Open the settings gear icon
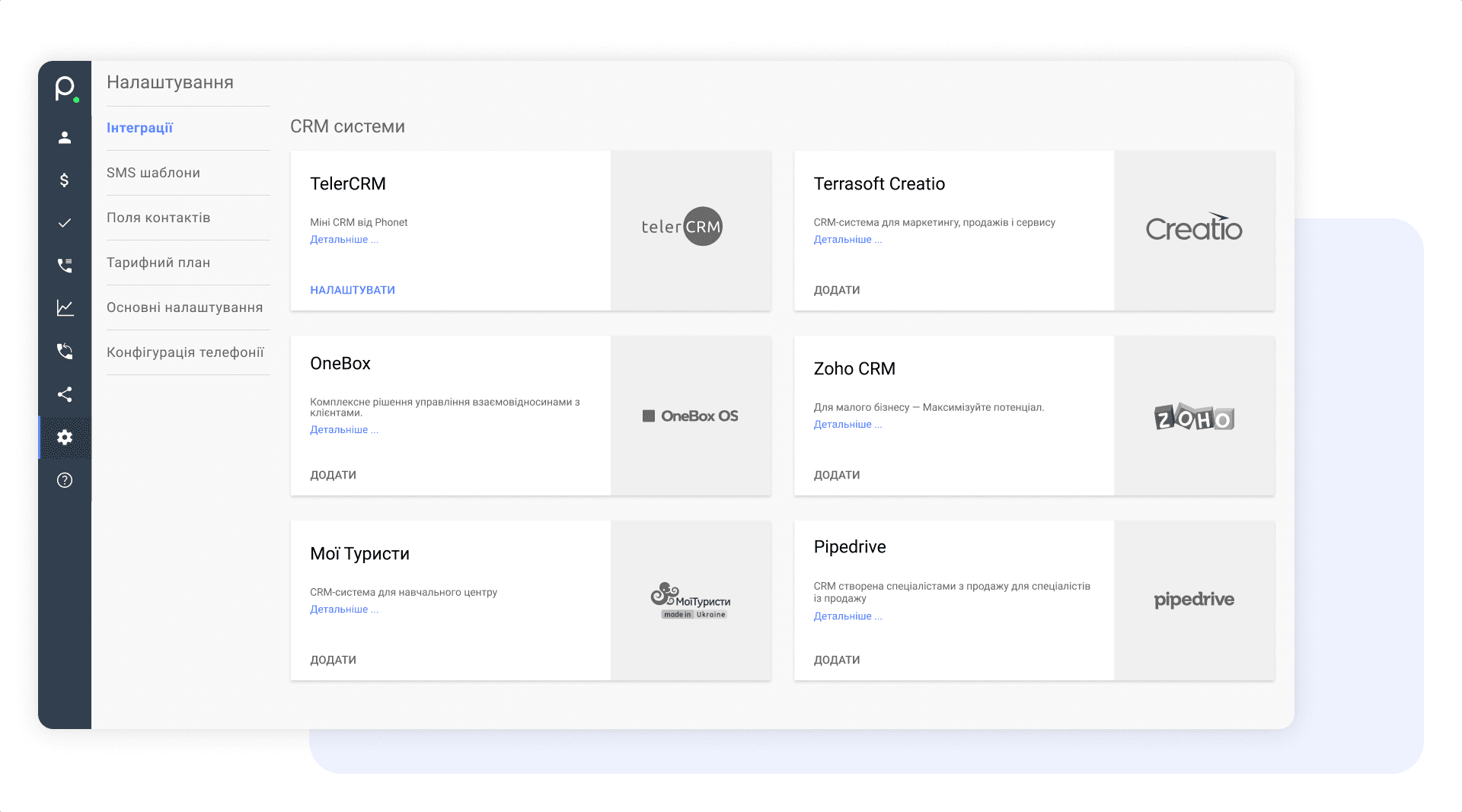The height and width of the screenshot is (812, 1462). [x=65, y=438]
